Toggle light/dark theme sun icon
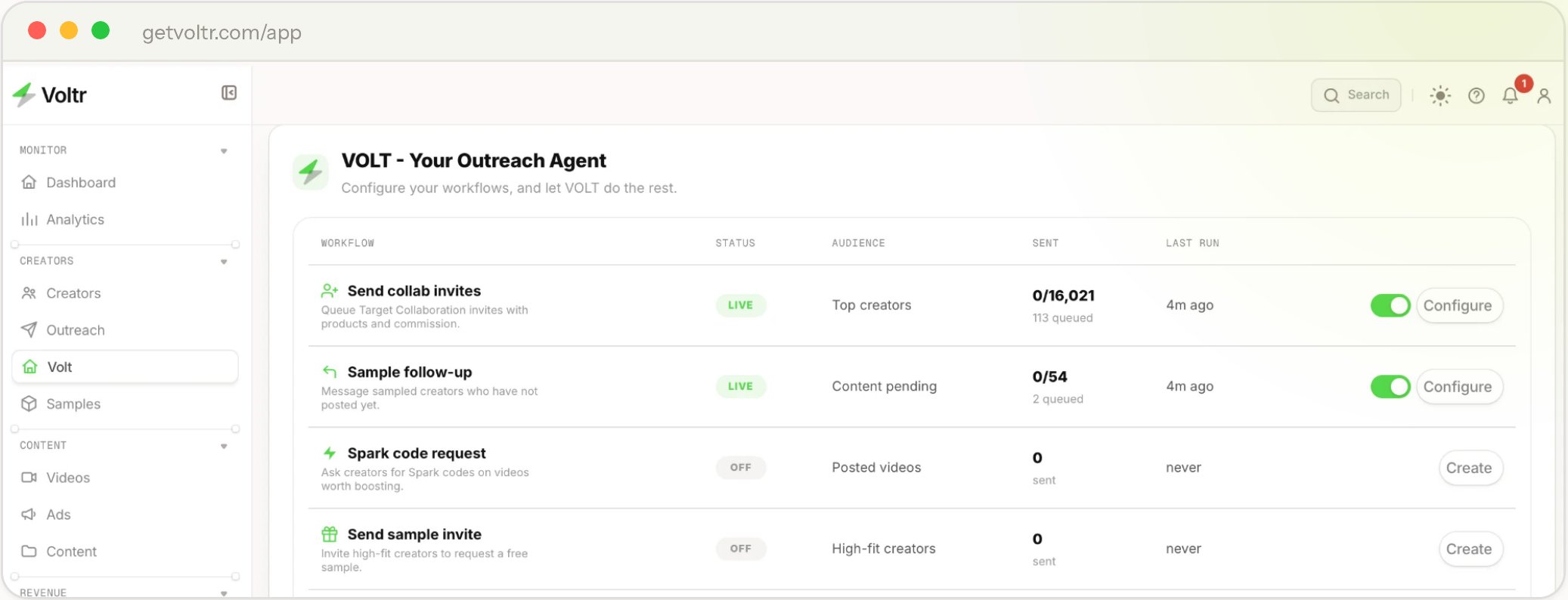This screenshot has width=1568, height=600. click(x=1440, y=95)
